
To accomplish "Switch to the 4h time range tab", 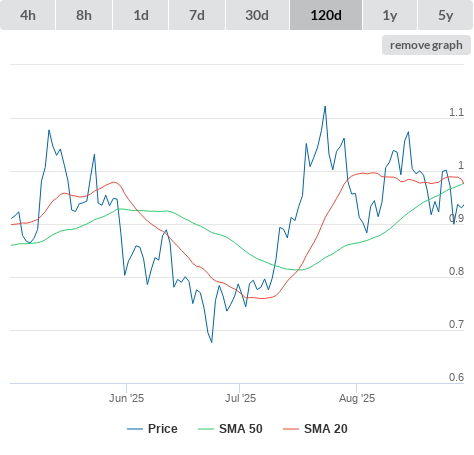I will [28, 15].
